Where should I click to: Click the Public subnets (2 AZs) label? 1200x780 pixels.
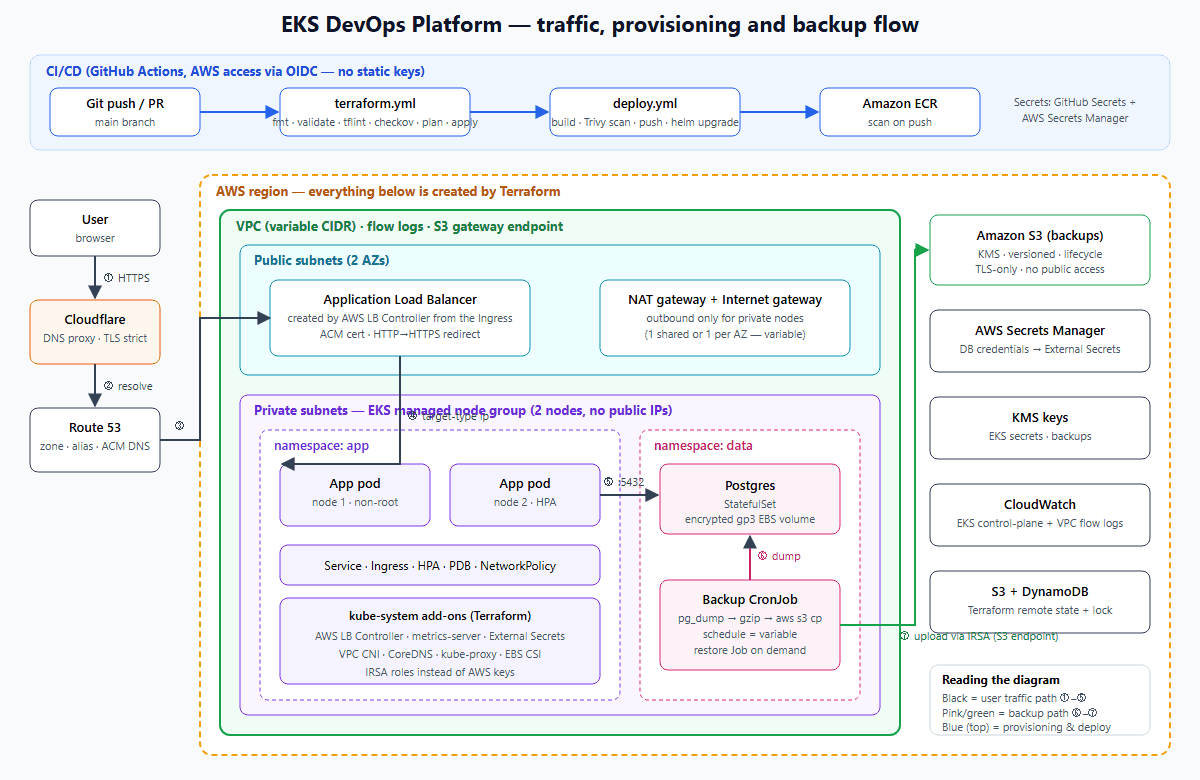tap(321, 260)
